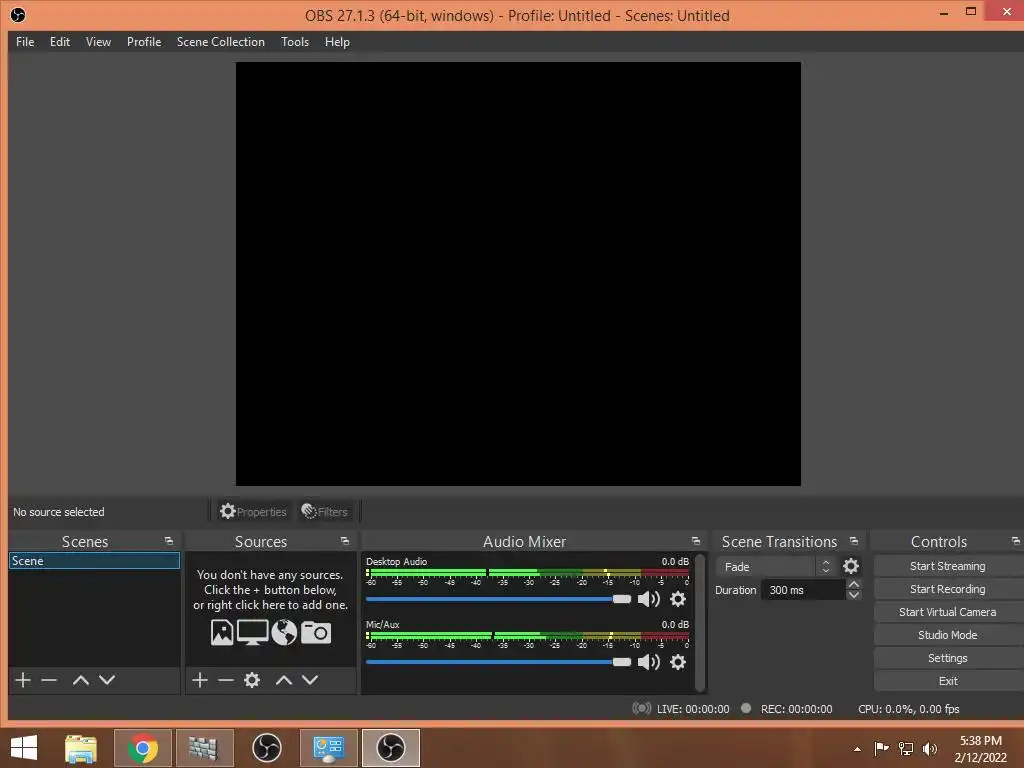
Task: Open Fade transition properties gear
Action: pos(850,566)
